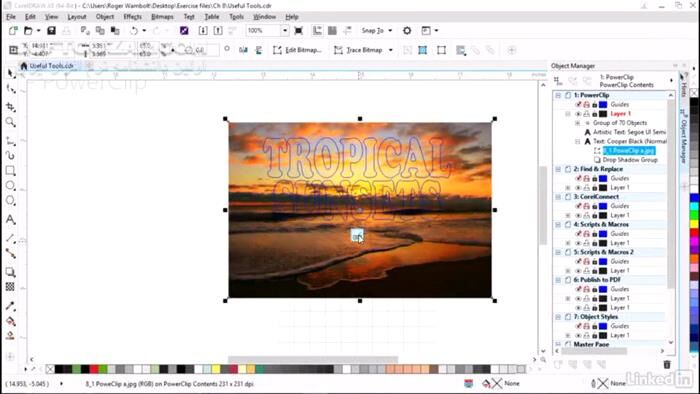This screenshot has width=700, height=394.
Task: Open the Object Manager flyout arrow
Action: click(671, 81)
